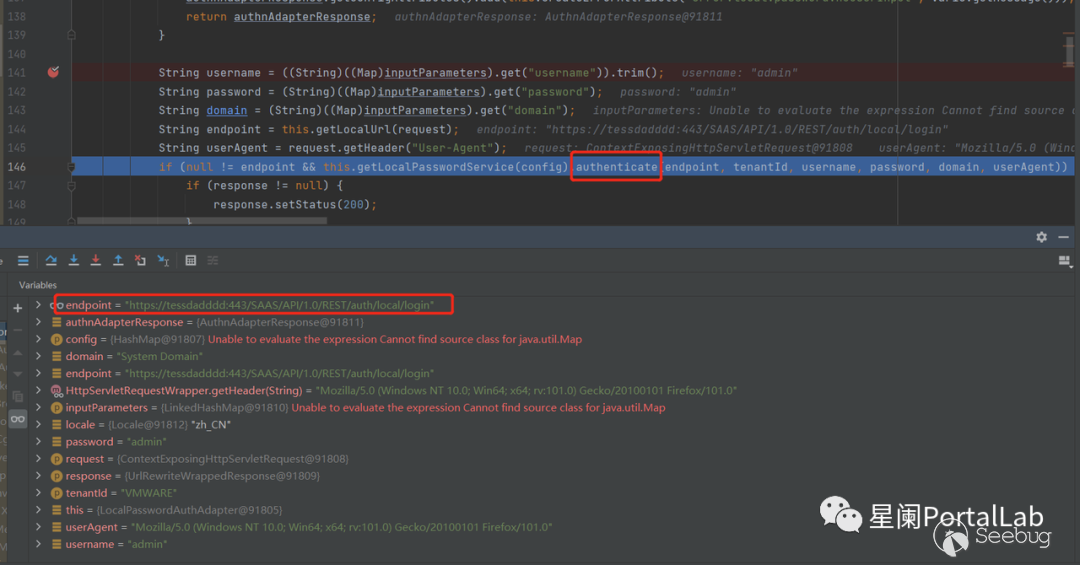Click the Trace Current Stream Chain icon
The height and width of the screenshot is (565, 1080).
coord(213,260)
